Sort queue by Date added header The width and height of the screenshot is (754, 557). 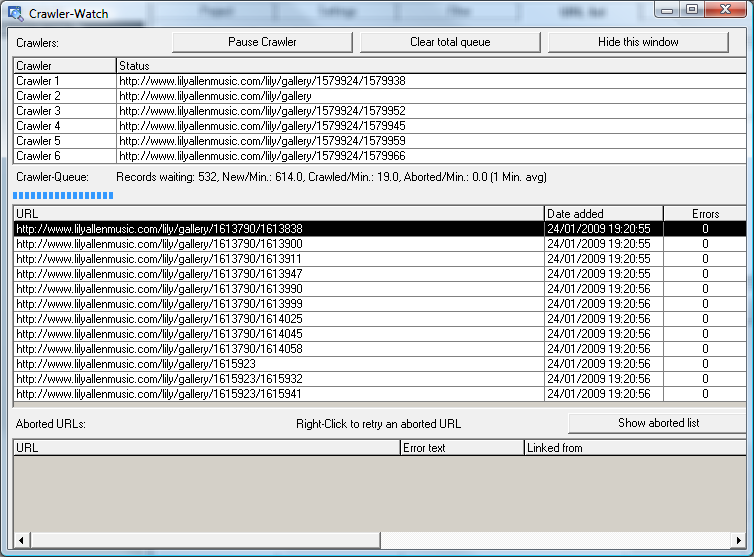604,214
